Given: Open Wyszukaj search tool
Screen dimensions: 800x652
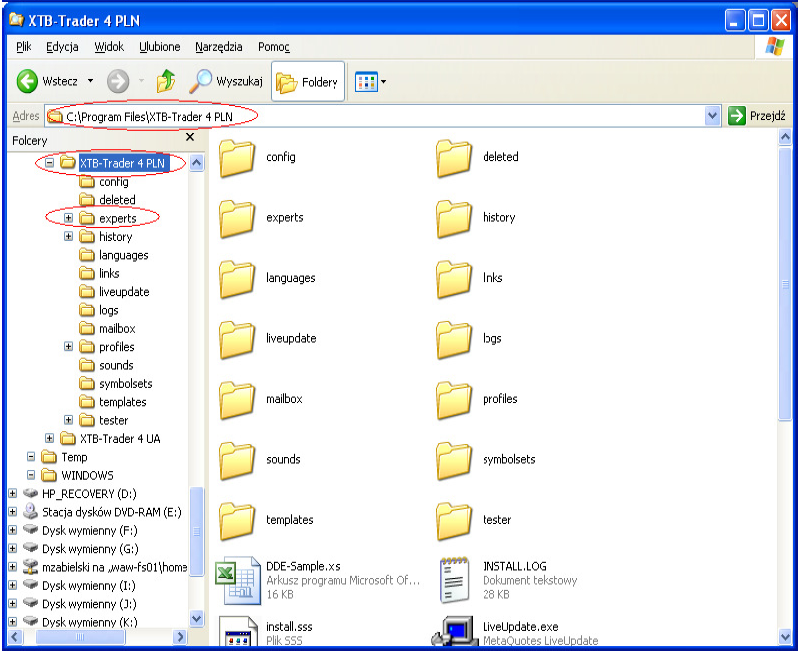Looking at the screenshot, I should click(x=226, y=82).
